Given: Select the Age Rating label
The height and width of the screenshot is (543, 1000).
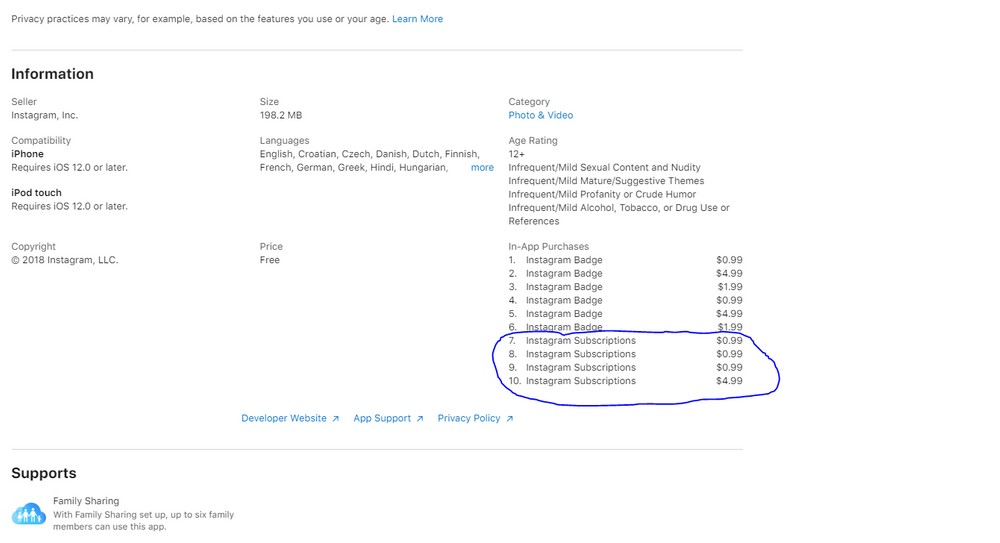Looking at the screenshot, I should tap(533, 141).
